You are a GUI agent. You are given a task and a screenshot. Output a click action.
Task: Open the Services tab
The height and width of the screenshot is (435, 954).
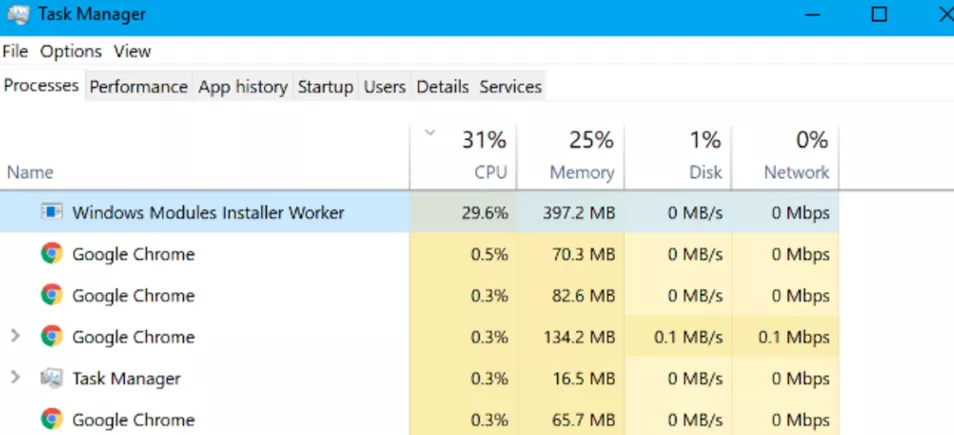coord(510,87)
